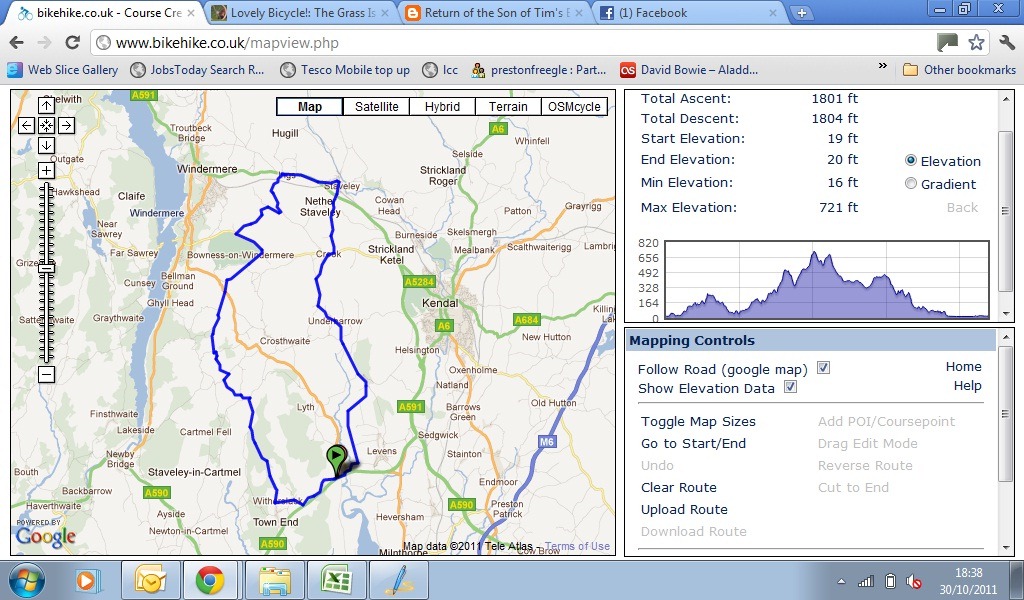The height and width of the screenshot is (600, 1024).
Task: Switch map to Satellite view
Action: [x=376, y=106]
